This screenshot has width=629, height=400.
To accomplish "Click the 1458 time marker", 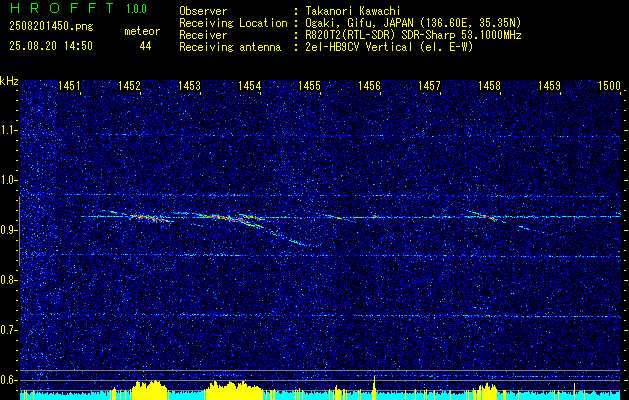I will pos(489,85).
